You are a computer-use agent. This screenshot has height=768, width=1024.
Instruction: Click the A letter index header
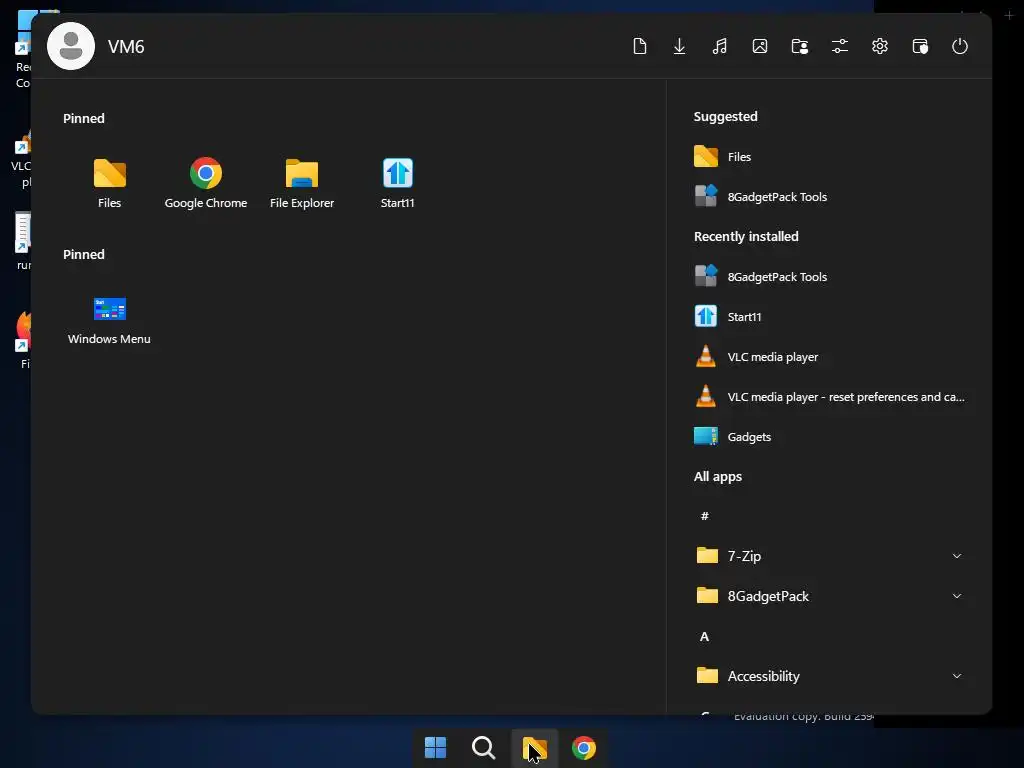tap(705, 637)
